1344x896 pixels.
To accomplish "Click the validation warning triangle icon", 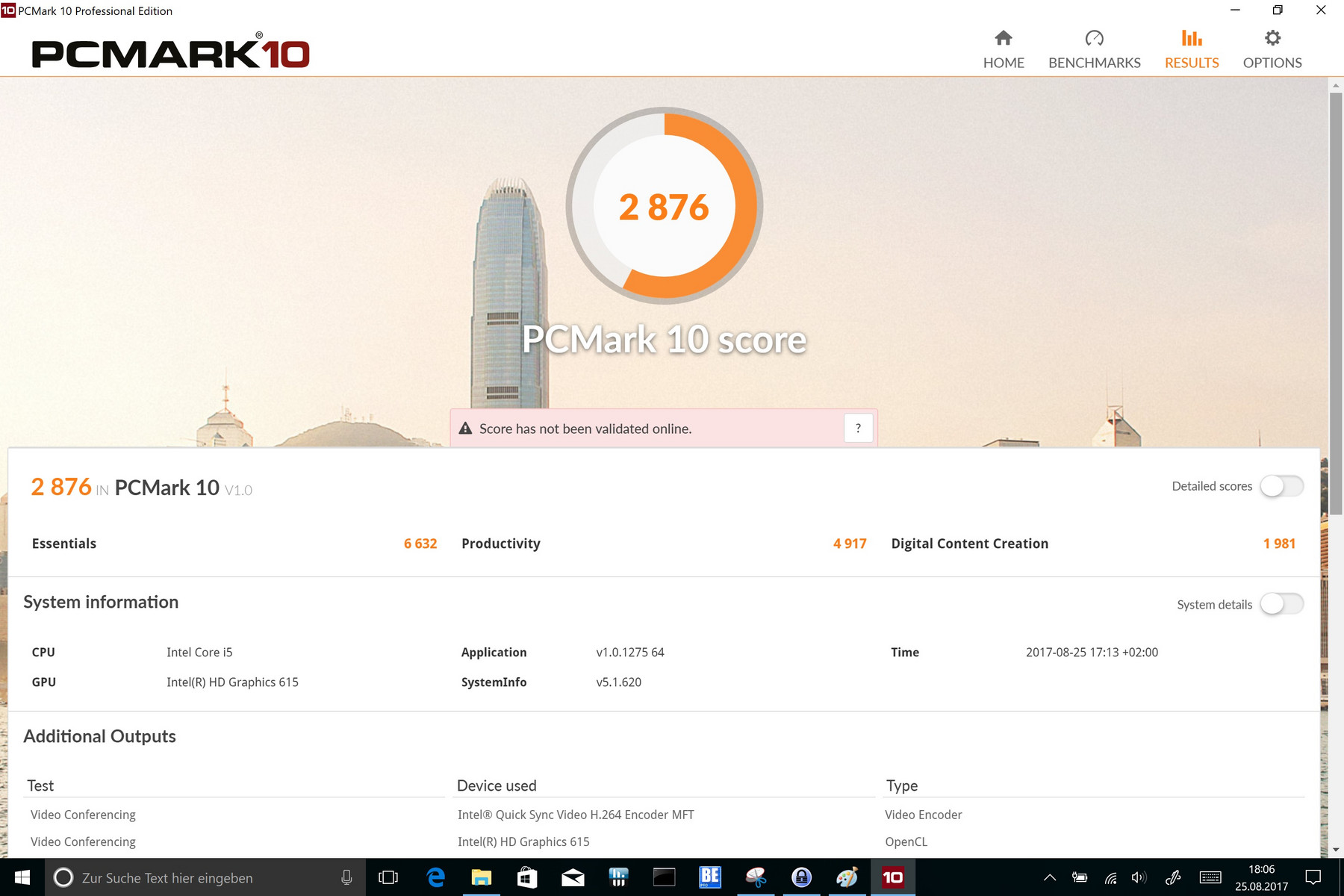I will (465, 429).
